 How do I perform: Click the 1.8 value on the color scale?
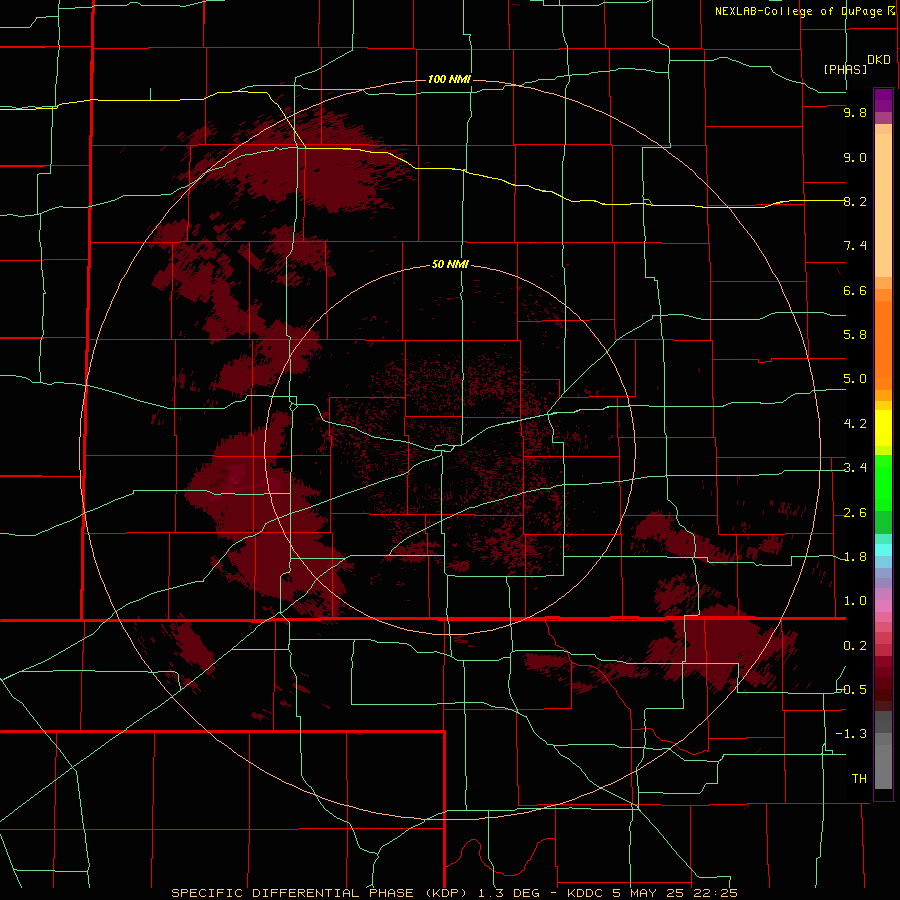click(855, 557)
